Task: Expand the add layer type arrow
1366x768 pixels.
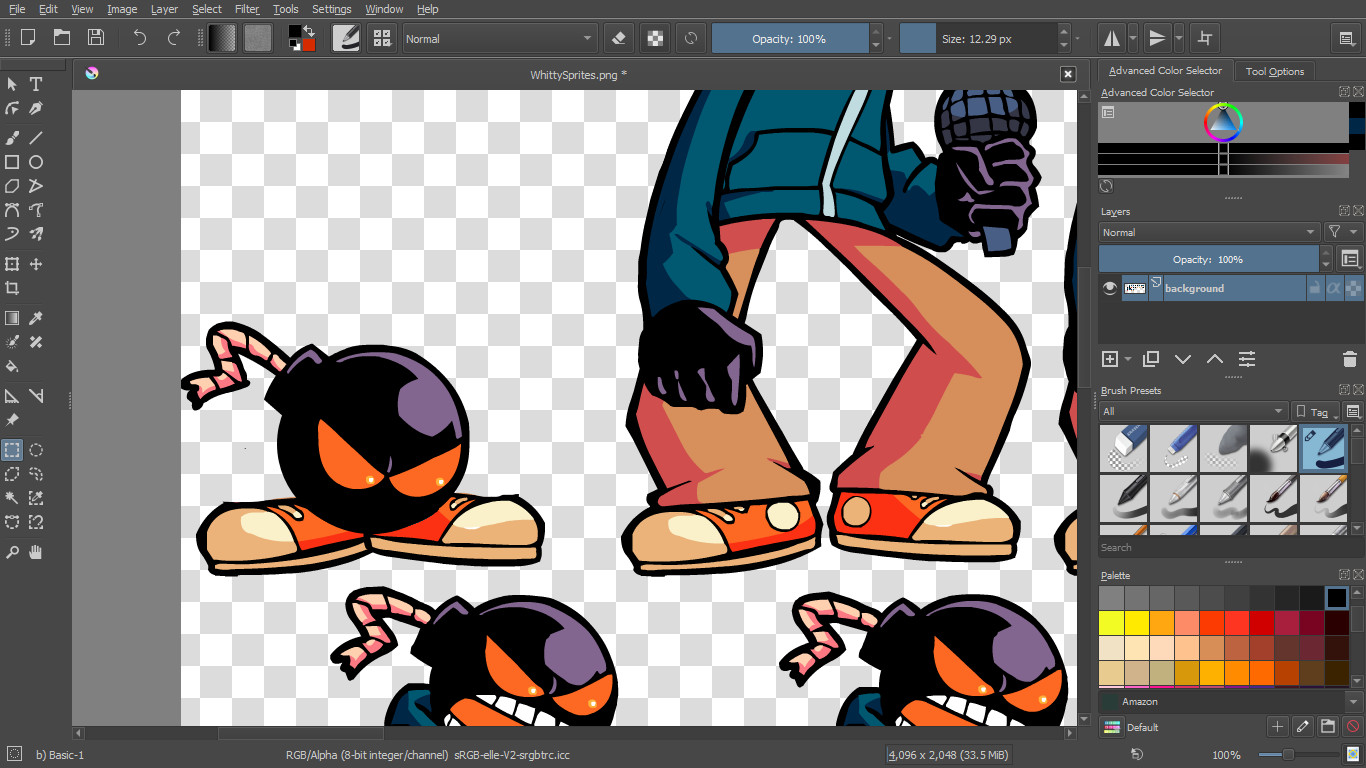Action: [x=1128, y=359]
